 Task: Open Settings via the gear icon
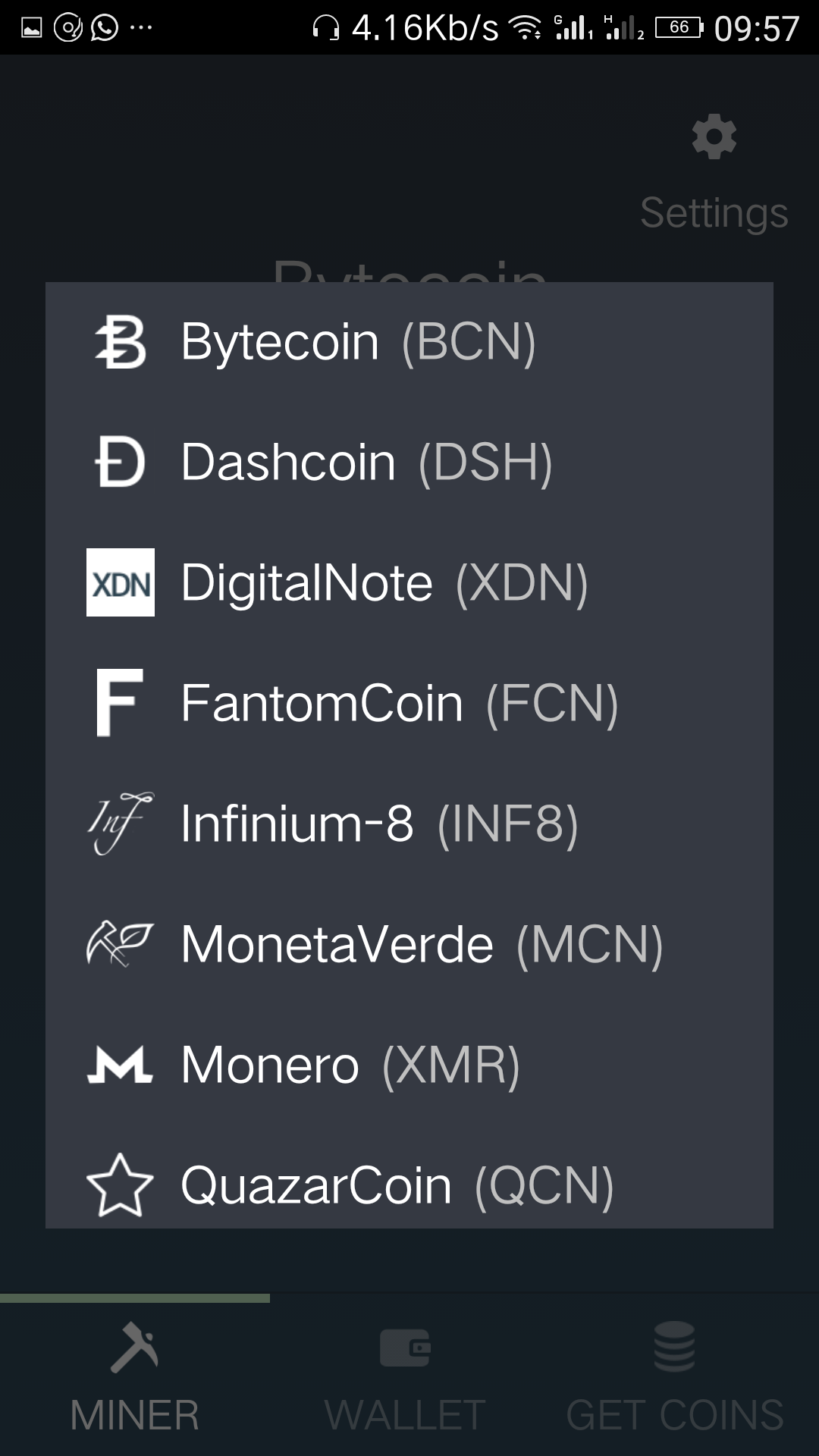[x=714, y=138]
